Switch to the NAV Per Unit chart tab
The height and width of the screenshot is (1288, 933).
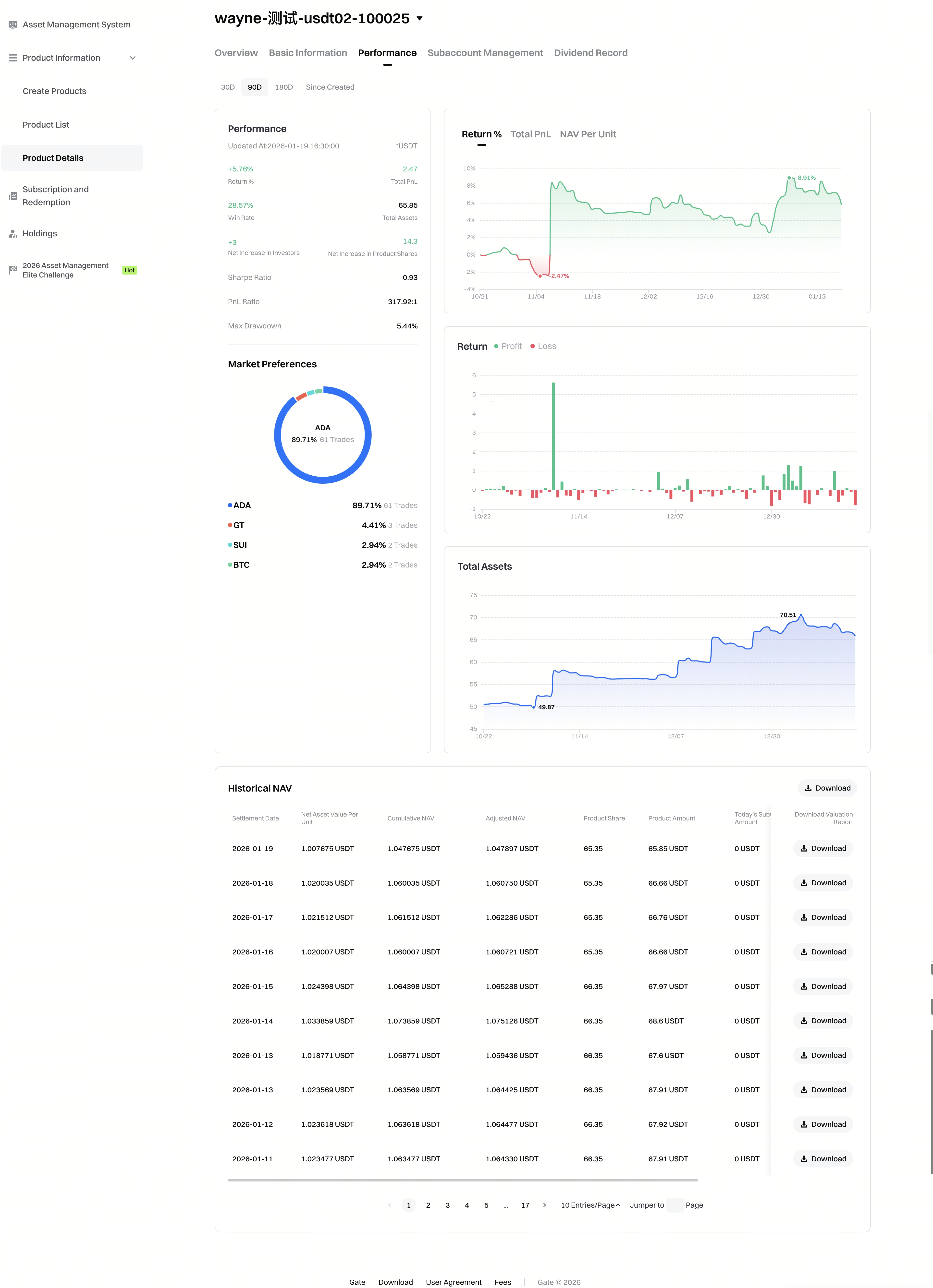[x=588, y=134]
